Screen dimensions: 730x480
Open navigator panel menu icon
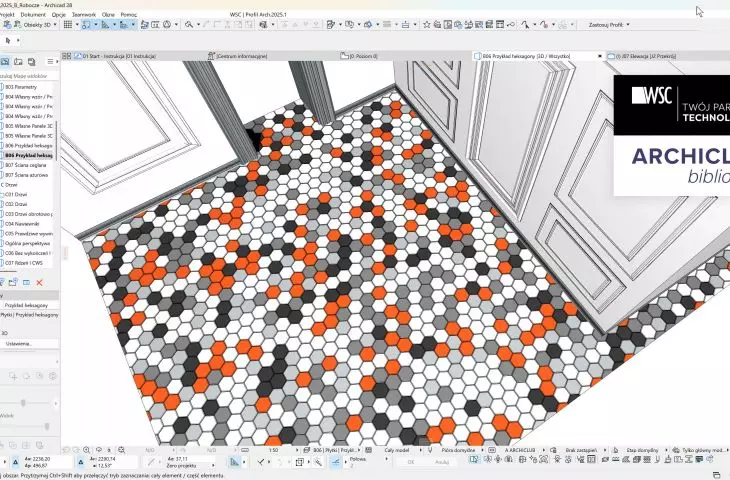[50, 61]
